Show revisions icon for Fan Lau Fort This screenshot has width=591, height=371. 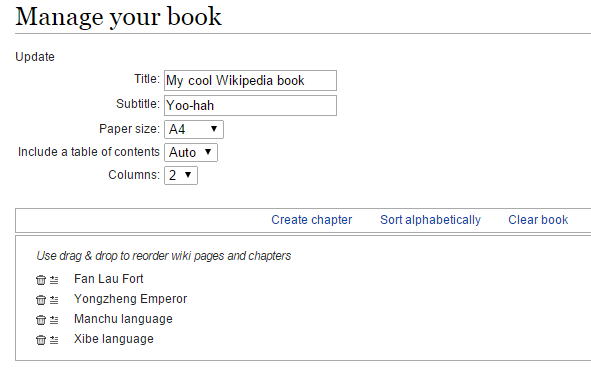(x=54, y=280)
